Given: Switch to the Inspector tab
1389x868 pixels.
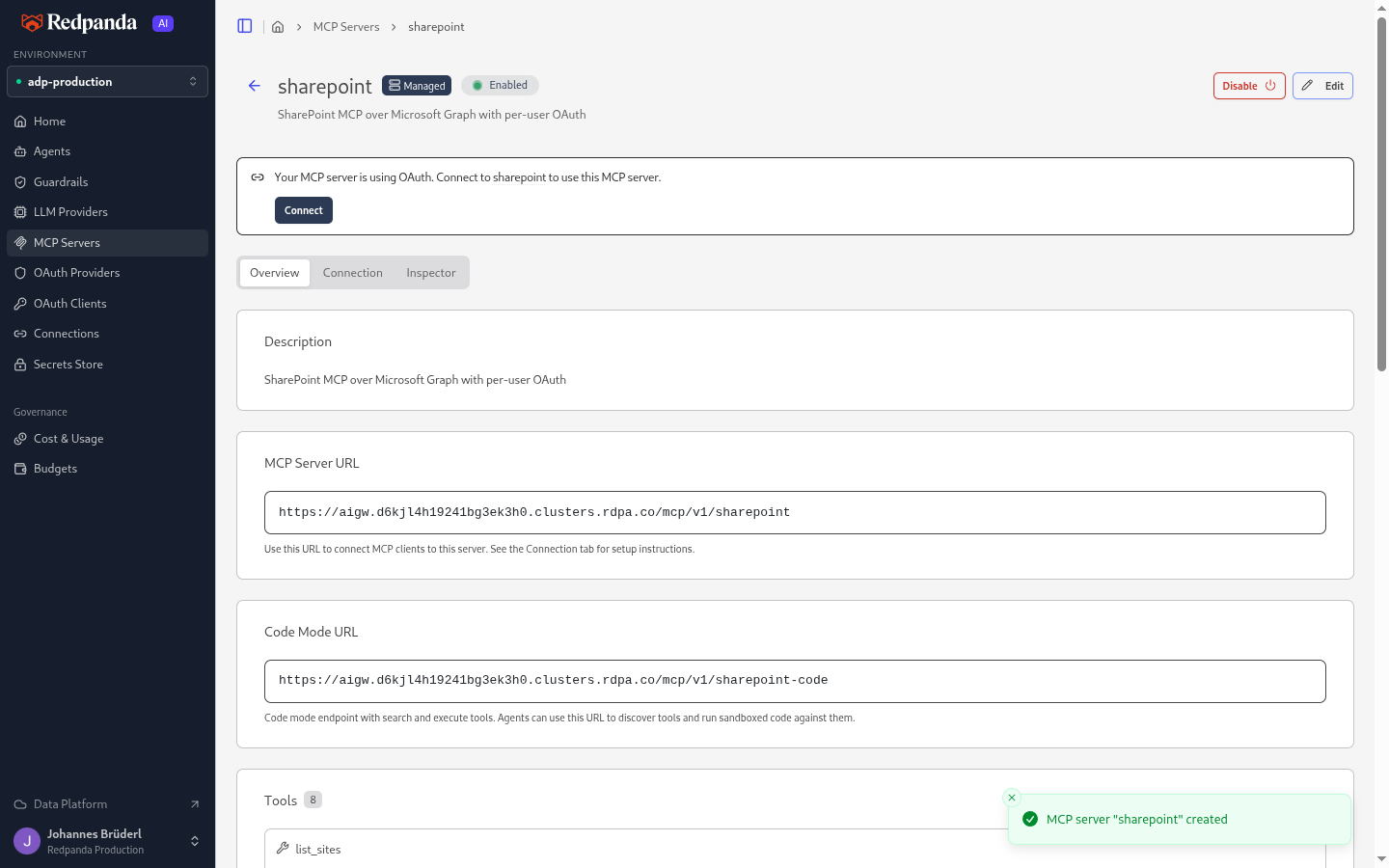Looking at the screenshot, I should [431, 273].
